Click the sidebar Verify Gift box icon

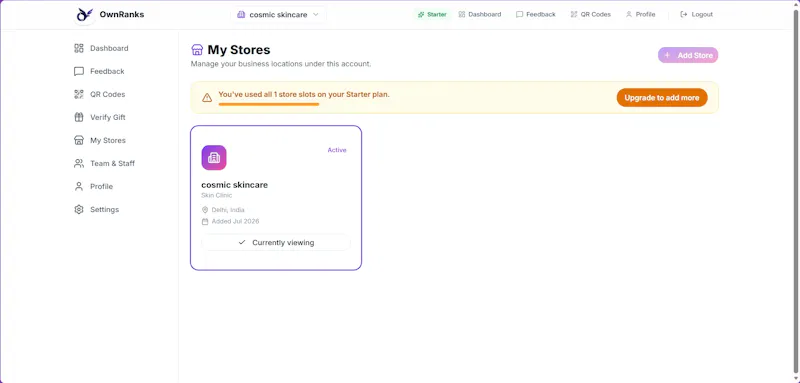point(79,117)
